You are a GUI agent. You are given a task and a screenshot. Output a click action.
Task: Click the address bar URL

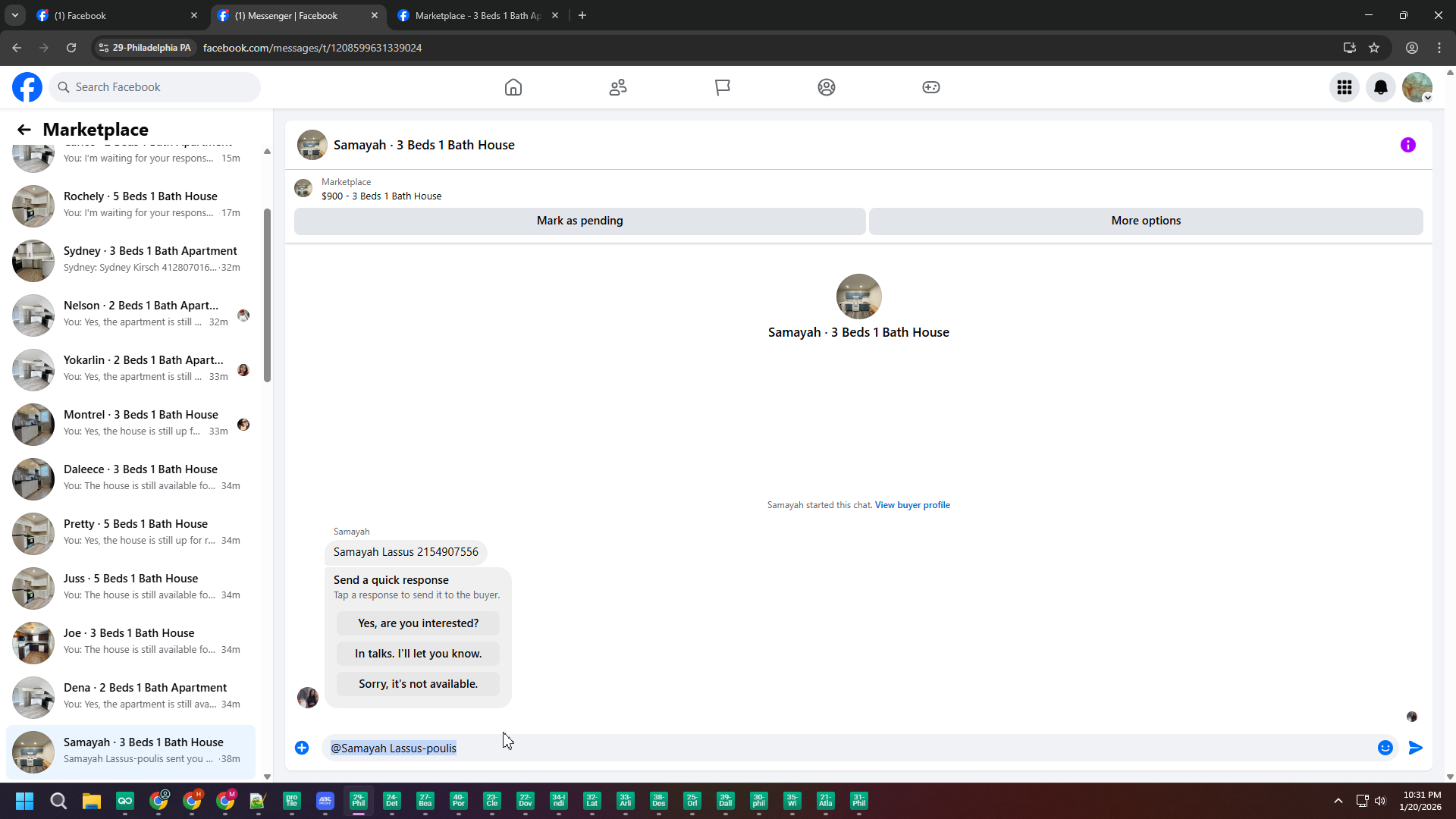(312, 48)
